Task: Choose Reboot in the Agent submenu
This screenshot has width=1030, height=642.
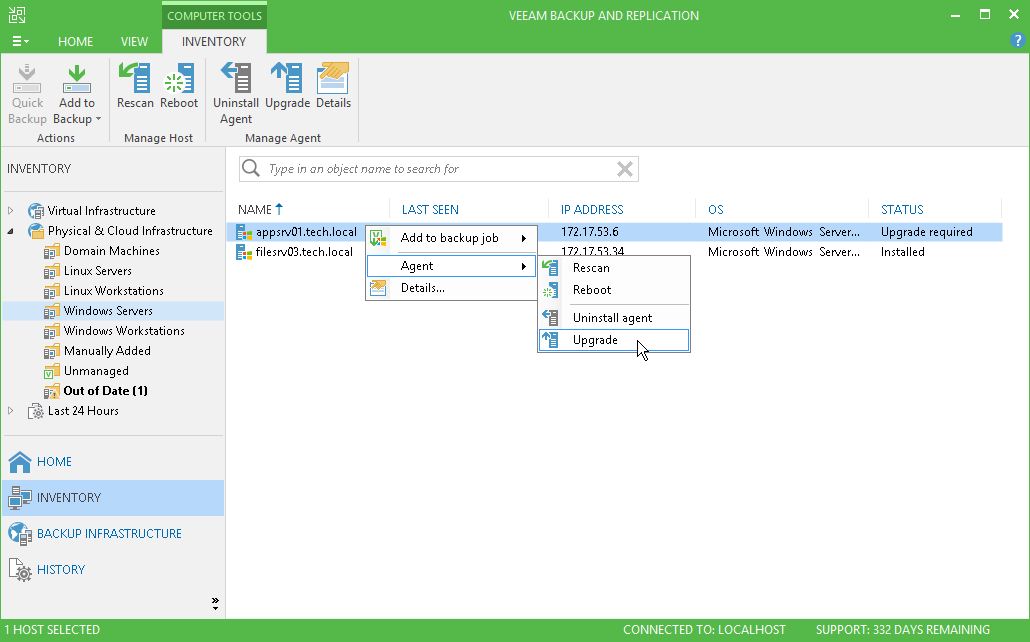Action: click(614, 290)
